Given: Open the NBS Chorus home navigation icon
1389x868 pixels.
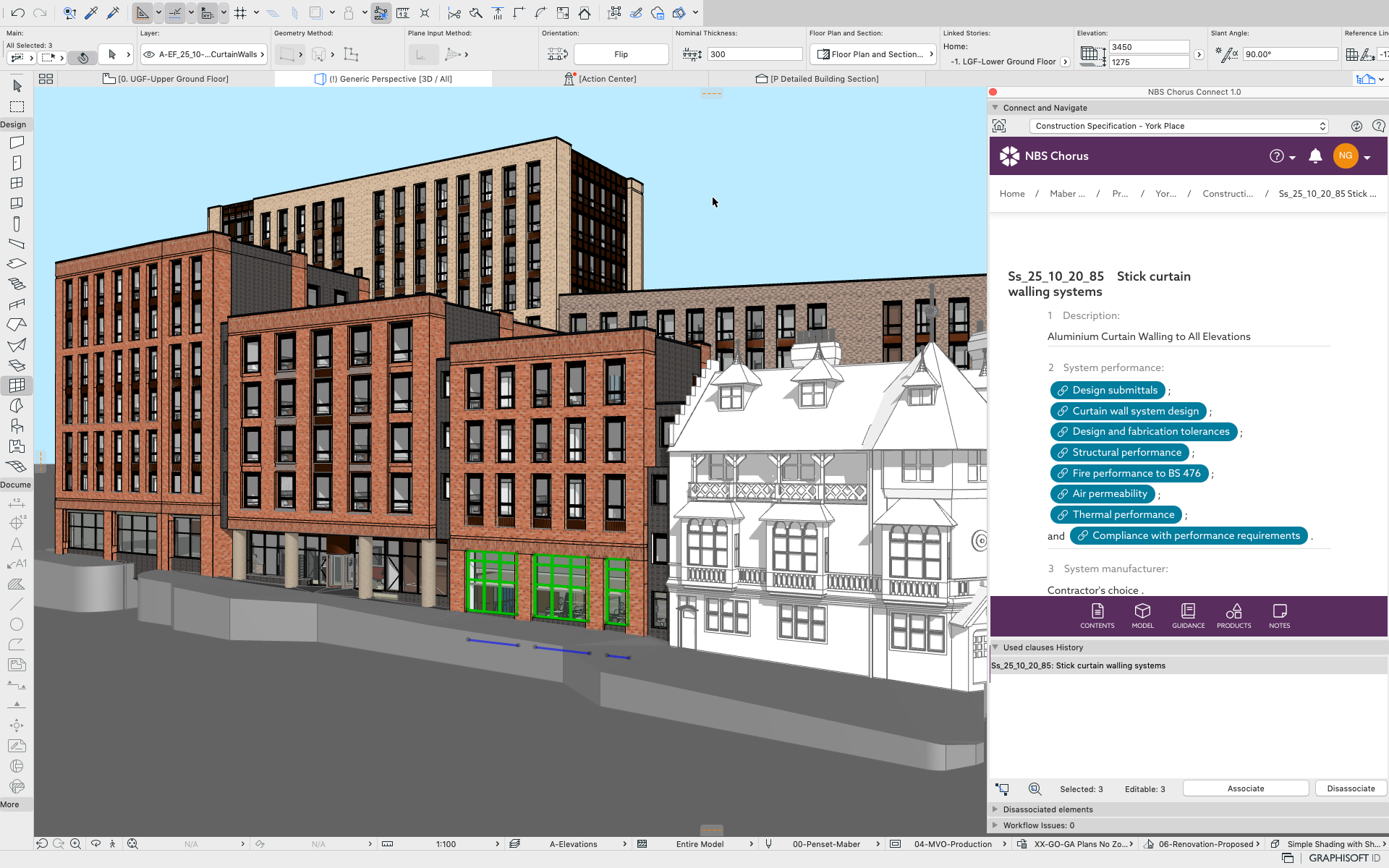Looking at the screenshot, I should [999, 125].
